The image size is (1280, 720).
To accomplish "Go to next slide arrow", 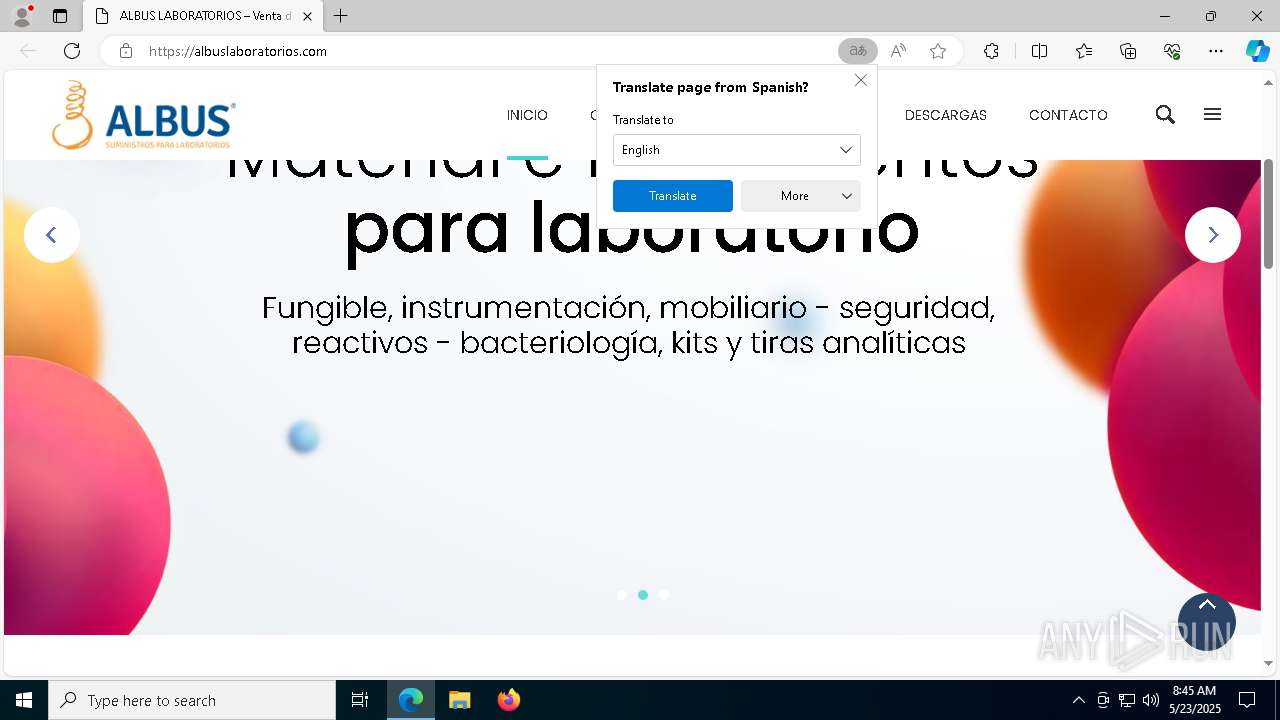I will (x=1213, y=235).
